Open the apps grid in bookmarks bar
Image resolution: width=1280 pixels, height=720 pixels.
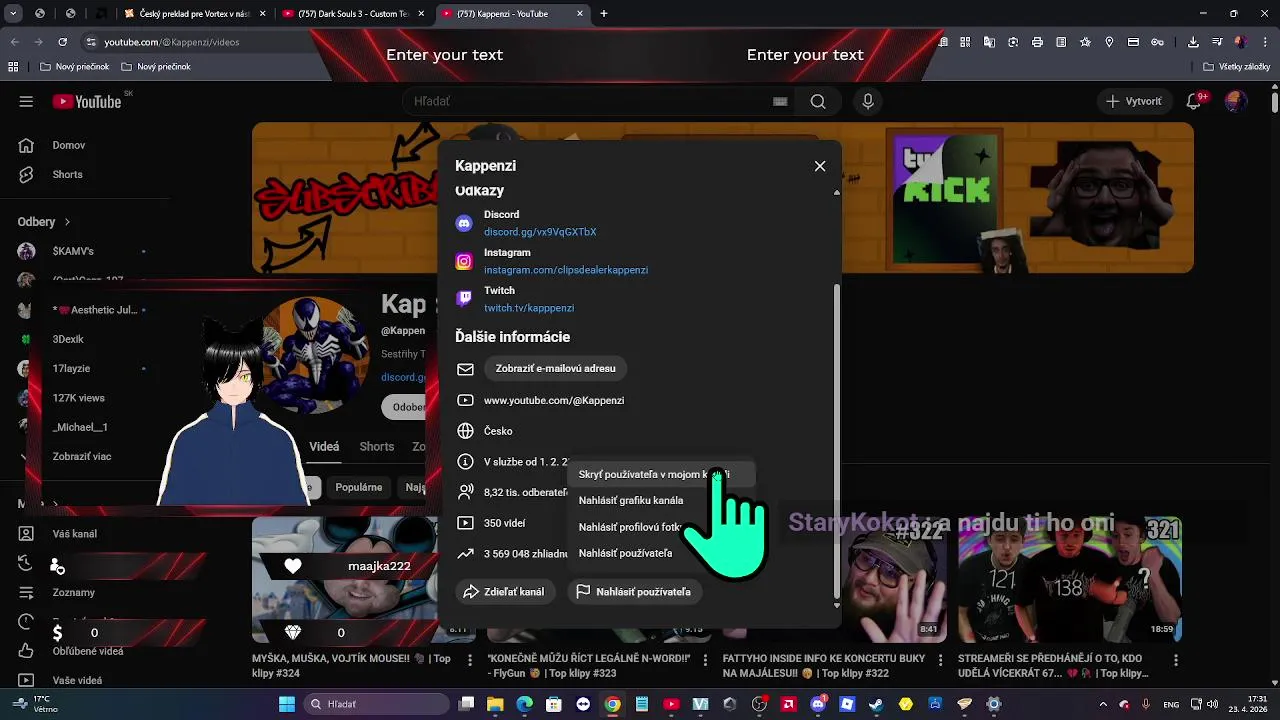[13, 67]
